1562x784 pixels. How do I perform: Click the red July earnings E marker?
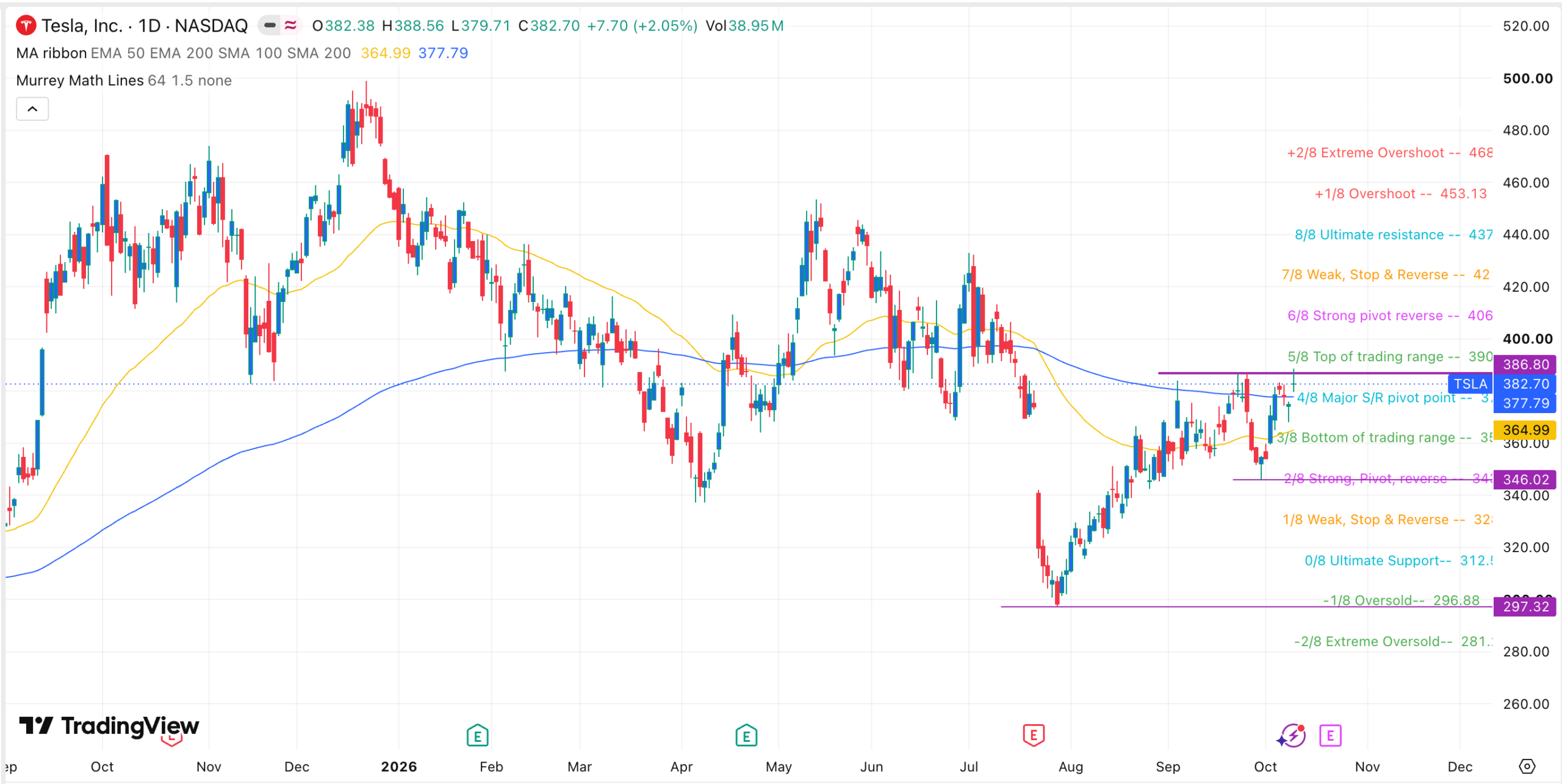click(x=1033, y=735)
